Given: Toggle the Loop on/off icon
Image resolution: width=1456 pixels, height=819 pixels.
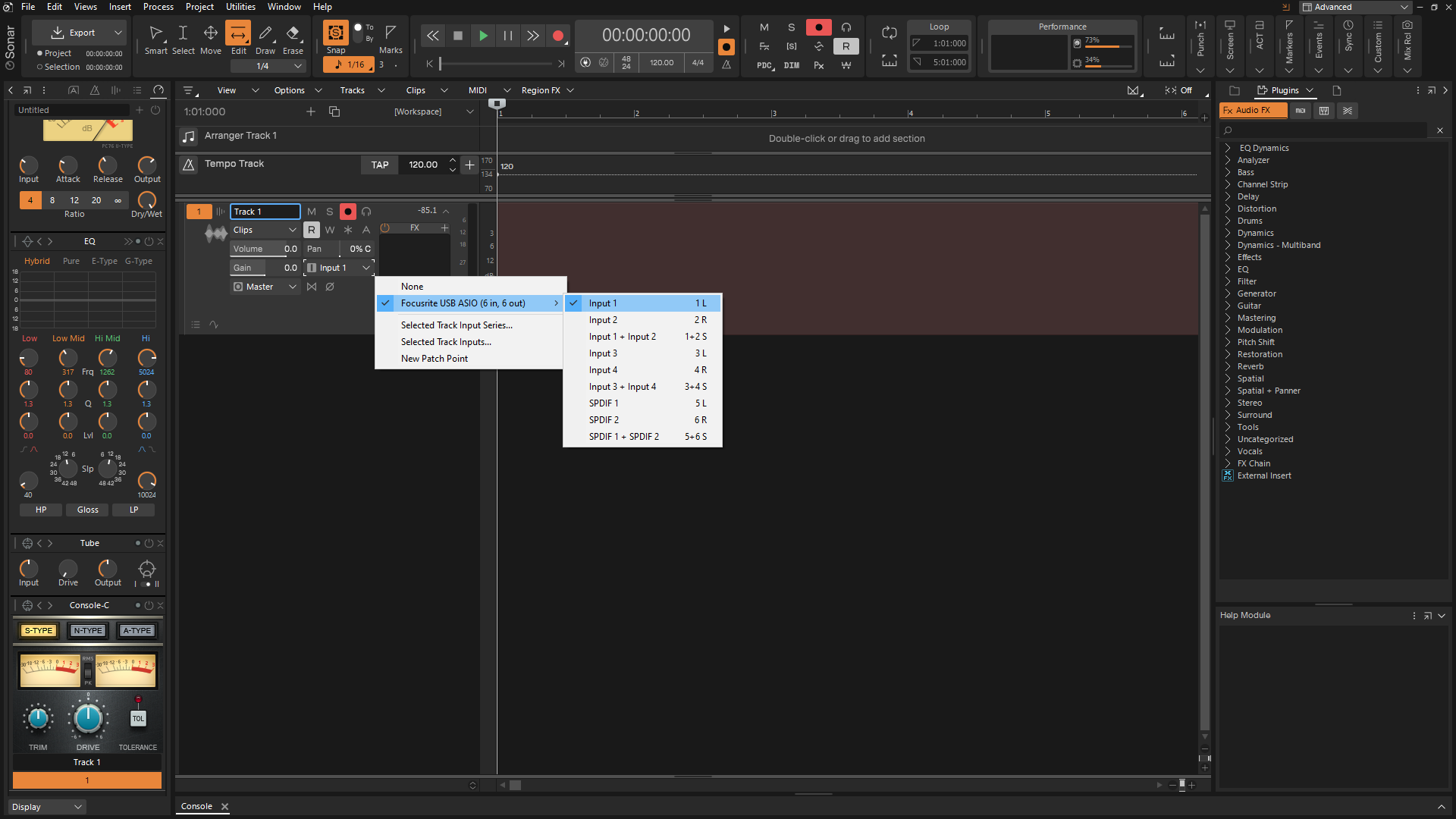Looking at the screenshot, I should [889, 33].
